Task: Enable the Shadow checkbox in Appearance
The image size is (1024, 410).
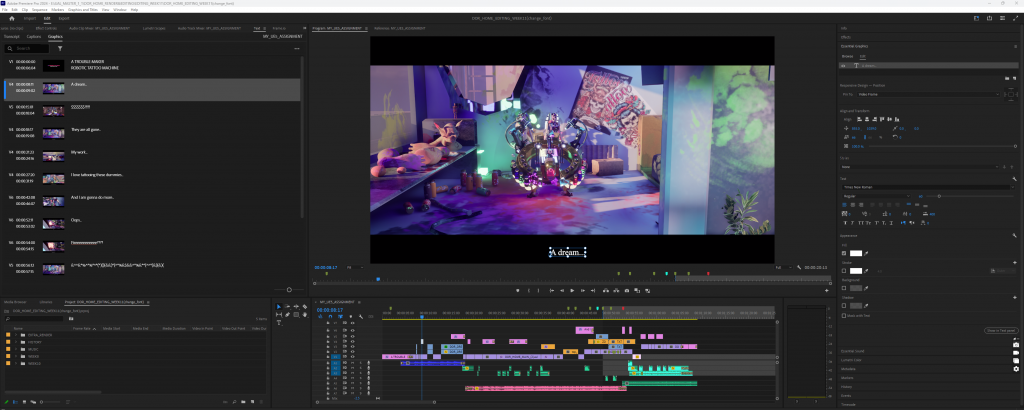Action: coord(844,305)
